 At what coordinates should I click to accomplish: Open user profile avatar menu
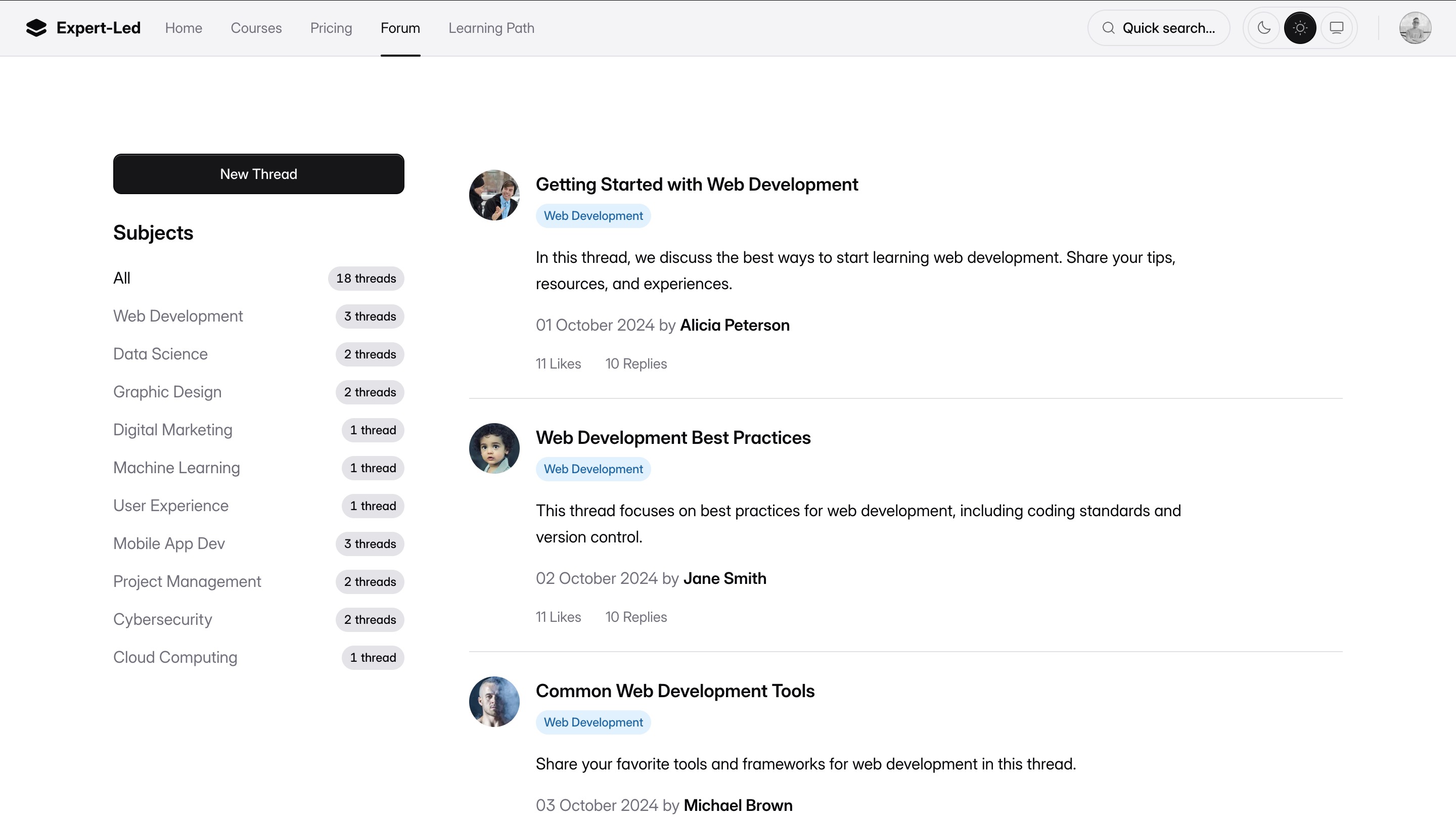click(1415, 28)
